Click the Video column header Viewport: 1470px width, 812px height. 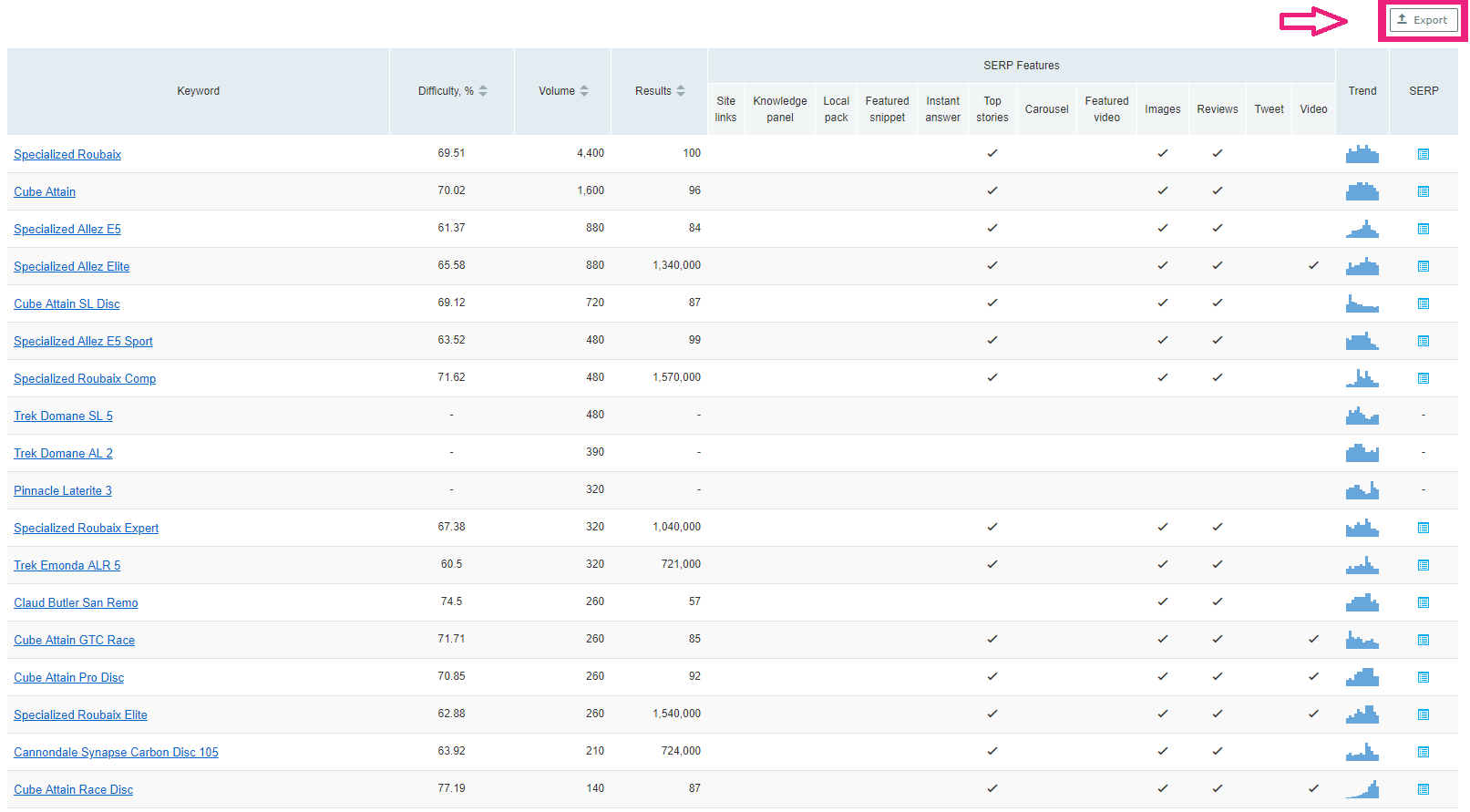(1313, 109)
